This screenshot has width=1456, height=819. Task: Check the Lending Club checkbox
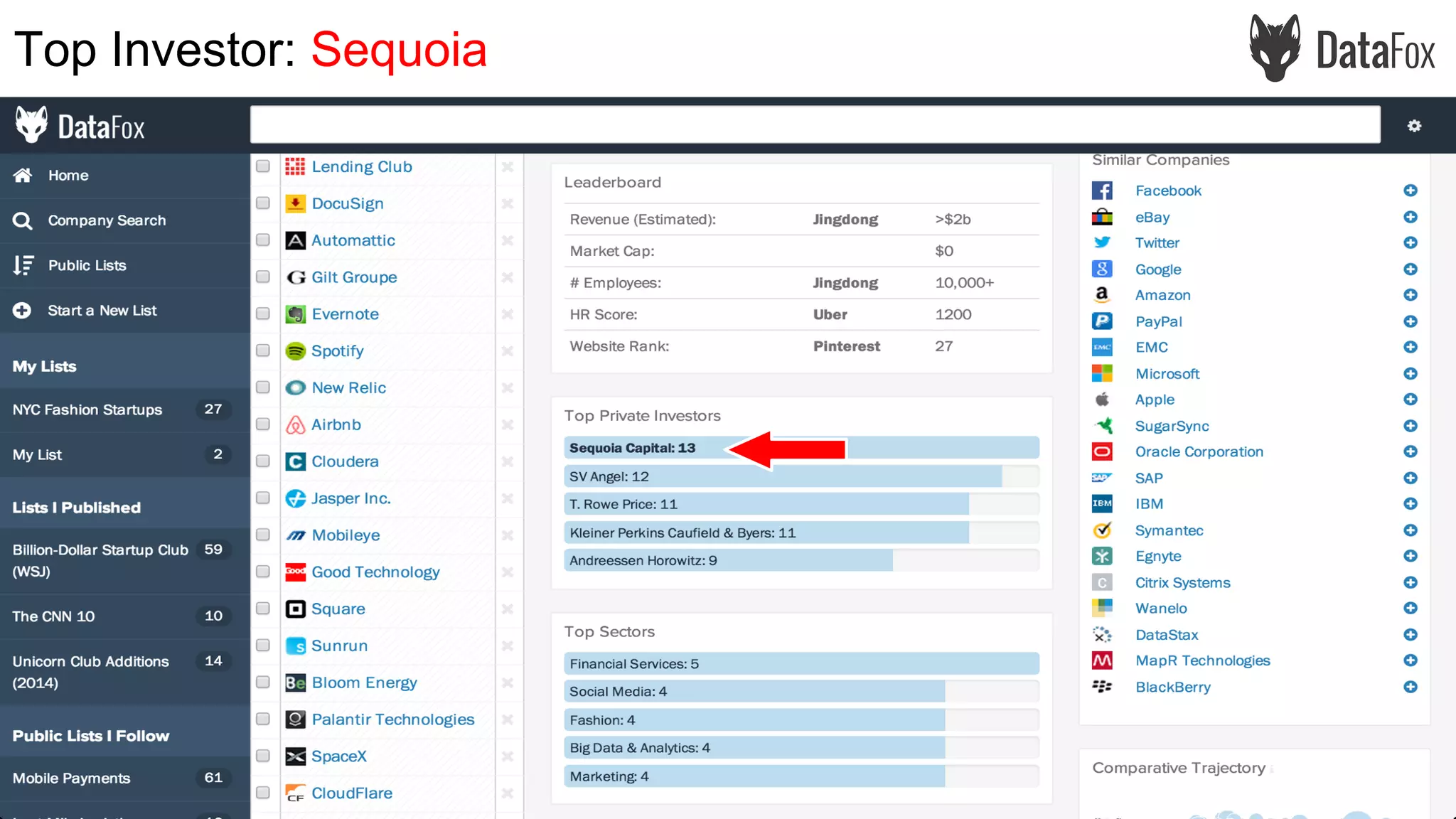click(263, 166)
